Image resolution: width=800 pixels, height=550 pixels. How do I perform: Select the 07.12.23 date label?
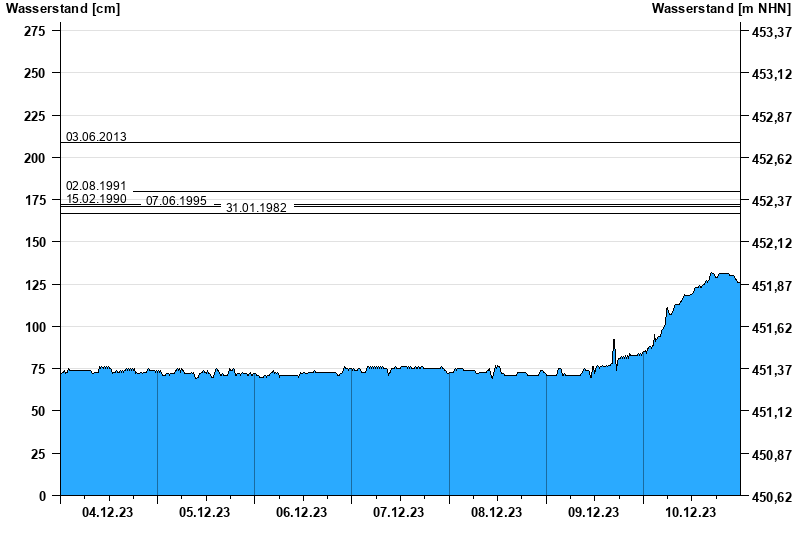(x=399, y=512)
